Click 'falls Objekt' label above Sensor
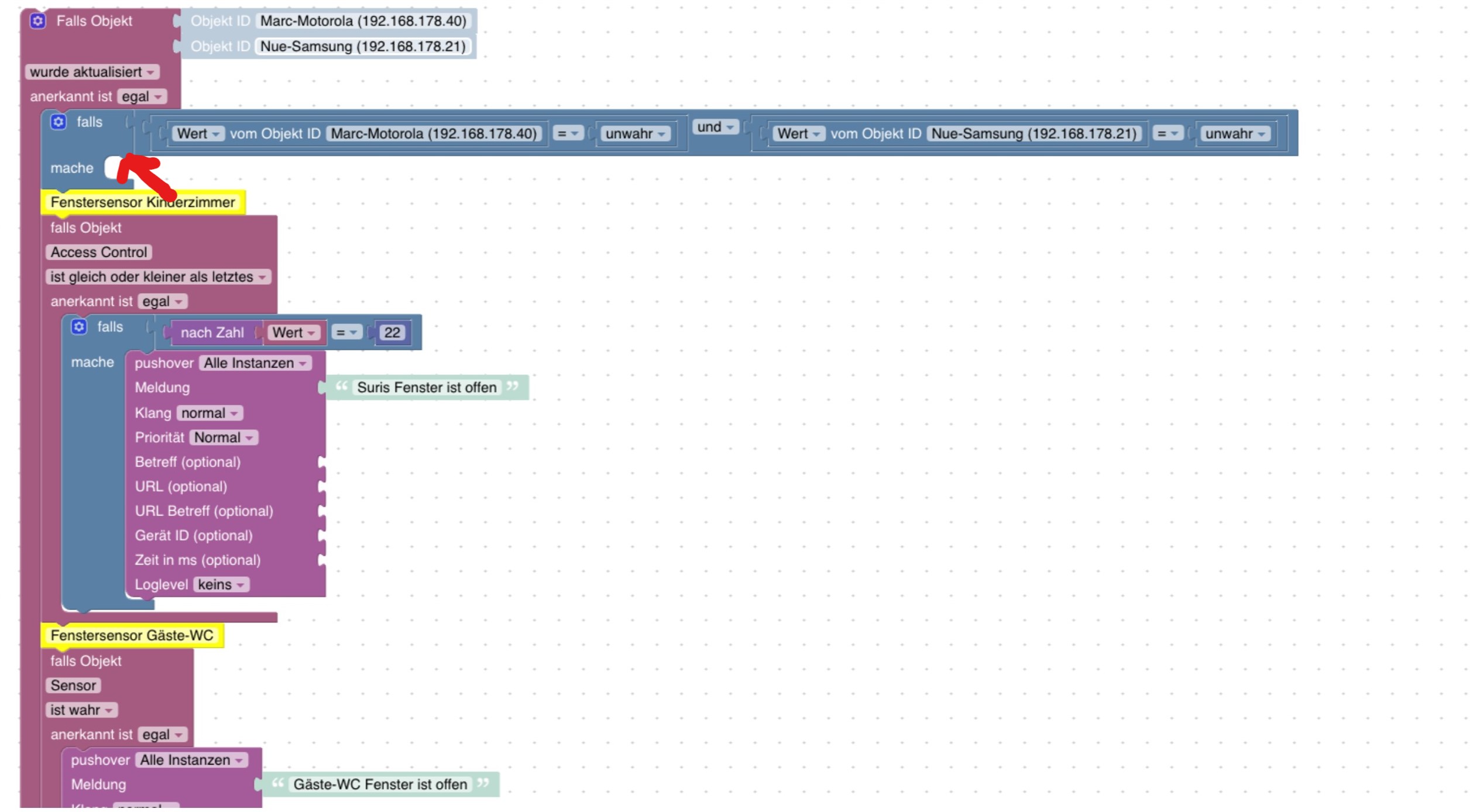Screen dimensions: 1473x812 pos(86,661)
